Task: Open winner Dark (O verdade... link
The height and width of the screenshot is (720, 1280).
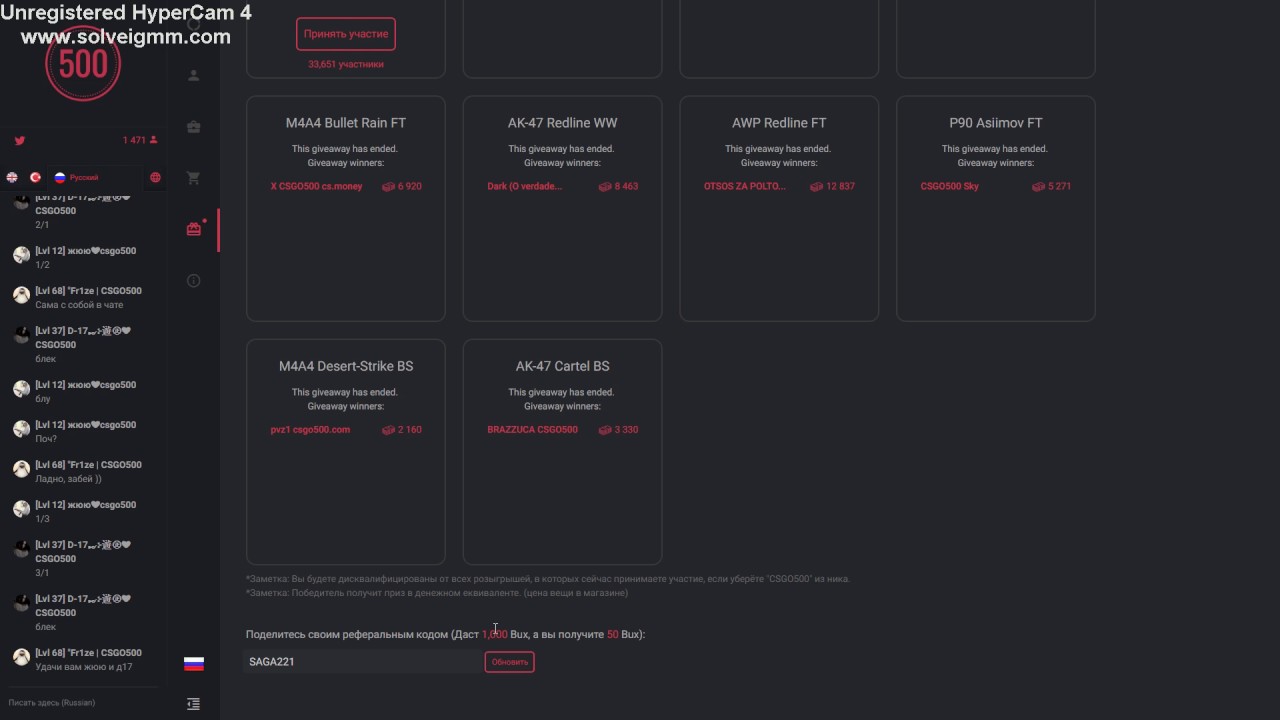Action: (x=525, y=186)
